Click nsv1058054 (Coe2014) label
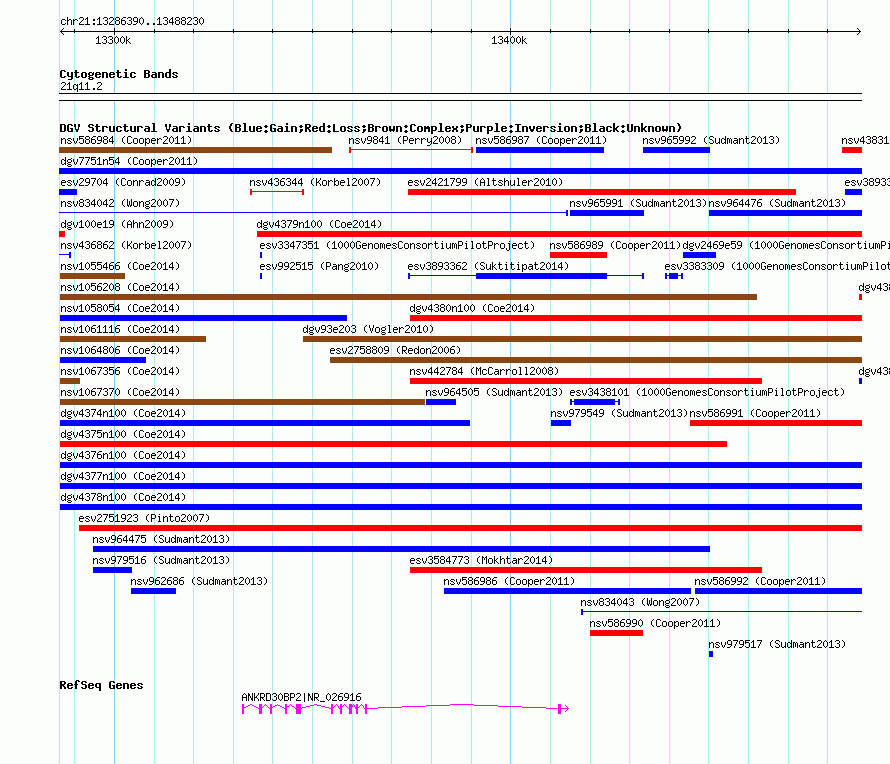 (120, 308)
